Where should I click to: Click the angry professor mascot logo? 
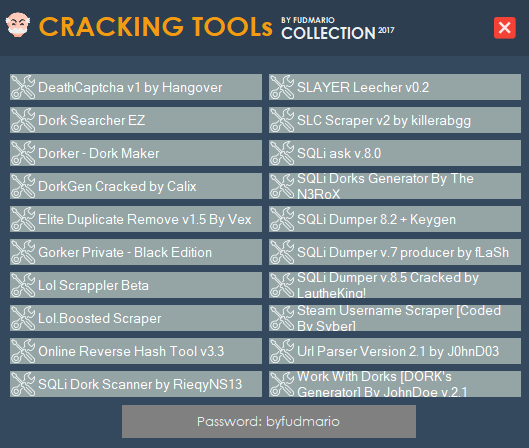pyautogui.click(x=18, y=25)
